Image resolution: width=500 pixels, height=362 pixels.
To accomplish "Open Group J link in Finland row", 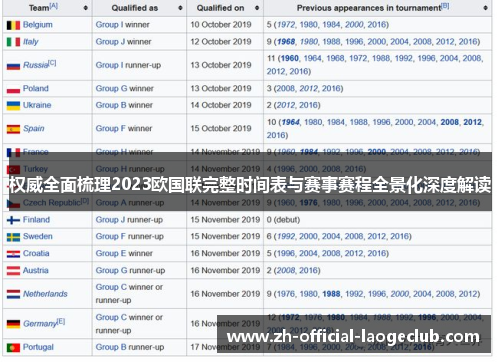I will click(x=110, y=220).
